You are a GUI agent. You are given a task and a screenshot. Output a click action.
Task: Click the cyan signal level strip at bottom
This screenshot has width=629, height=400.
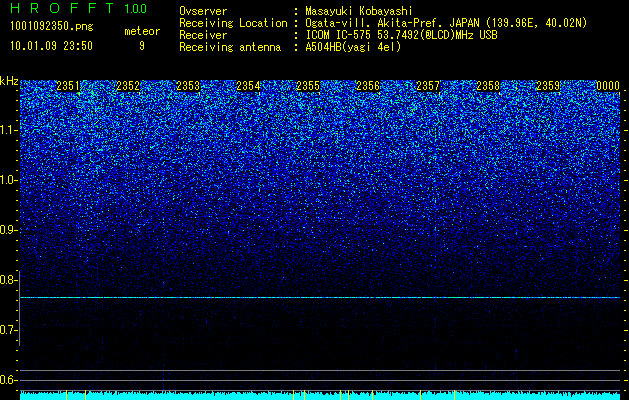coord(320,395)
